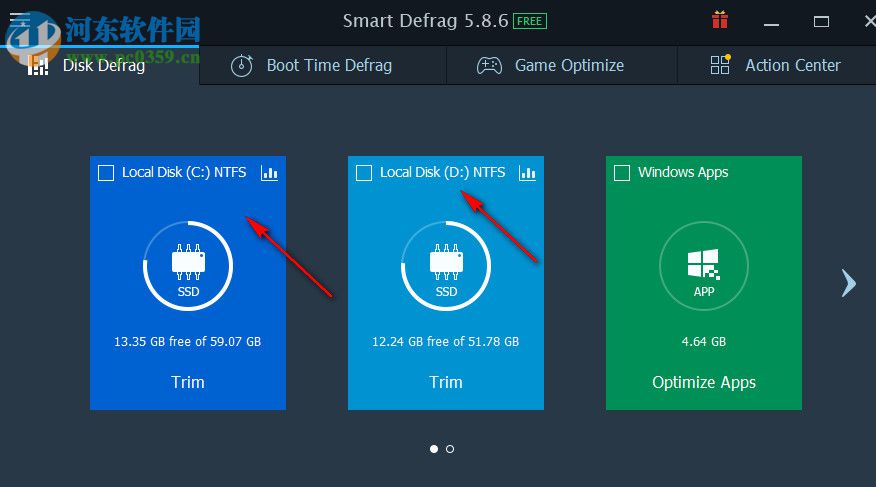Click the Game Optimize gamepad icon
876x487 pixels.
tap(489, 66)
